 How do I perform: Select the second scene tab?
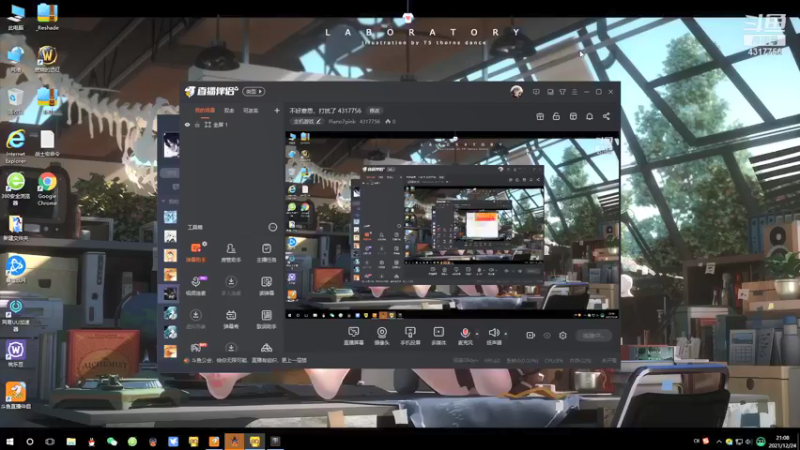pos(229,110)
